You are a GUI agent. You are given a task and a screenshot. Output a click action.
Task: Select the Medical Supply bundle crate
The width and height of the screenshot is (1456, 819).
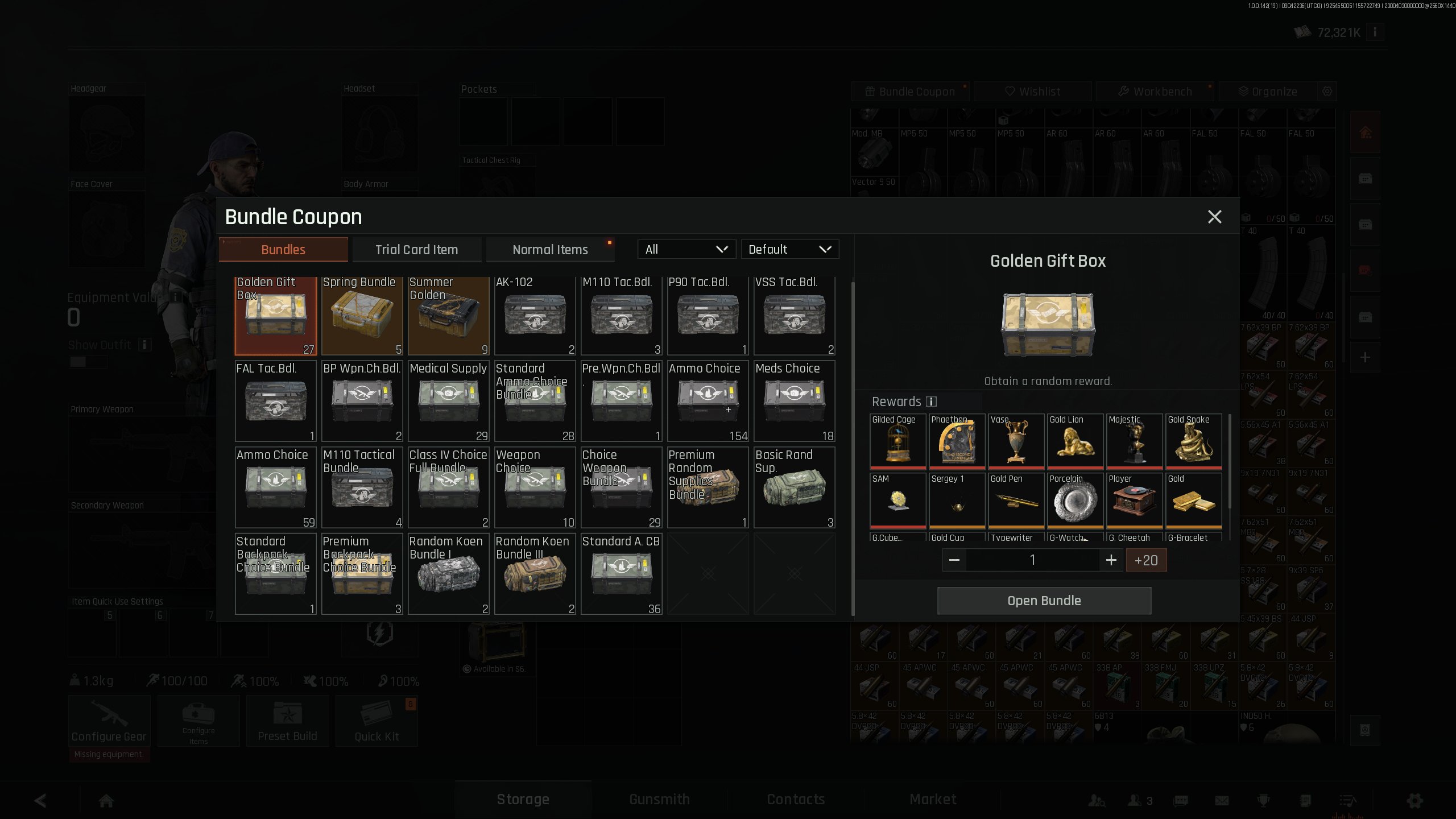coord(448,401)
